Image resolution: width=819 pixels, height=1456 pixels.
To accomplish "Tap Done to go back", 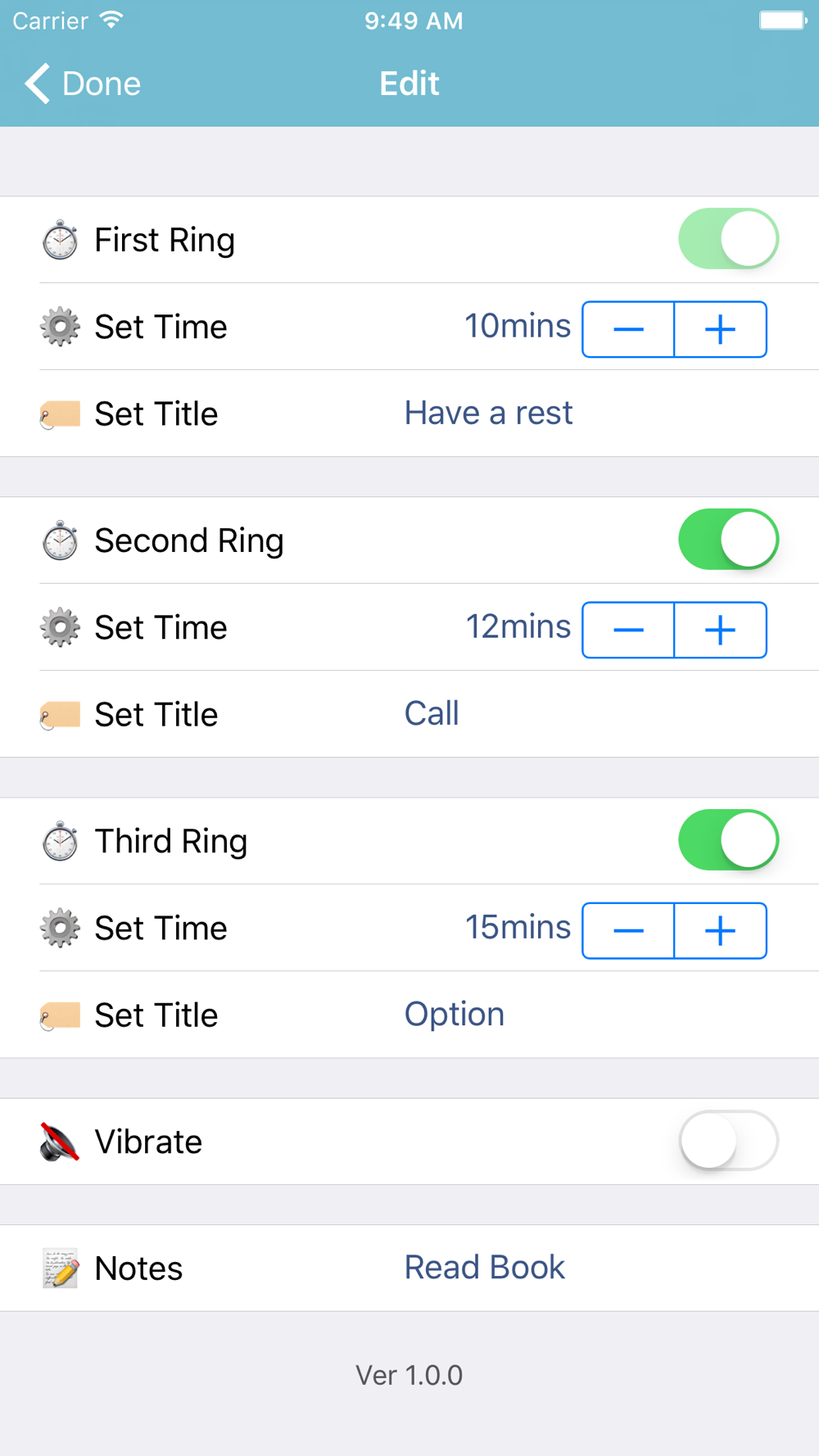I will point(84,84).
